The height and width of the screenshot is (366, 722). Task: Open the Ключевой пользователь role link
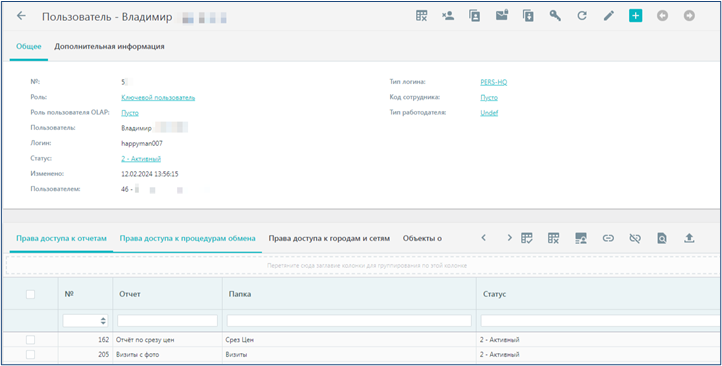(x=158, y=98)
